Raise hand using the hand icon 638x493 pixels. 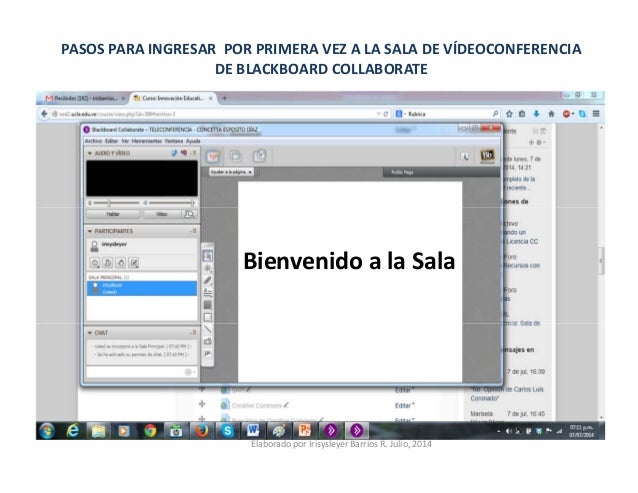click(121, 263)
